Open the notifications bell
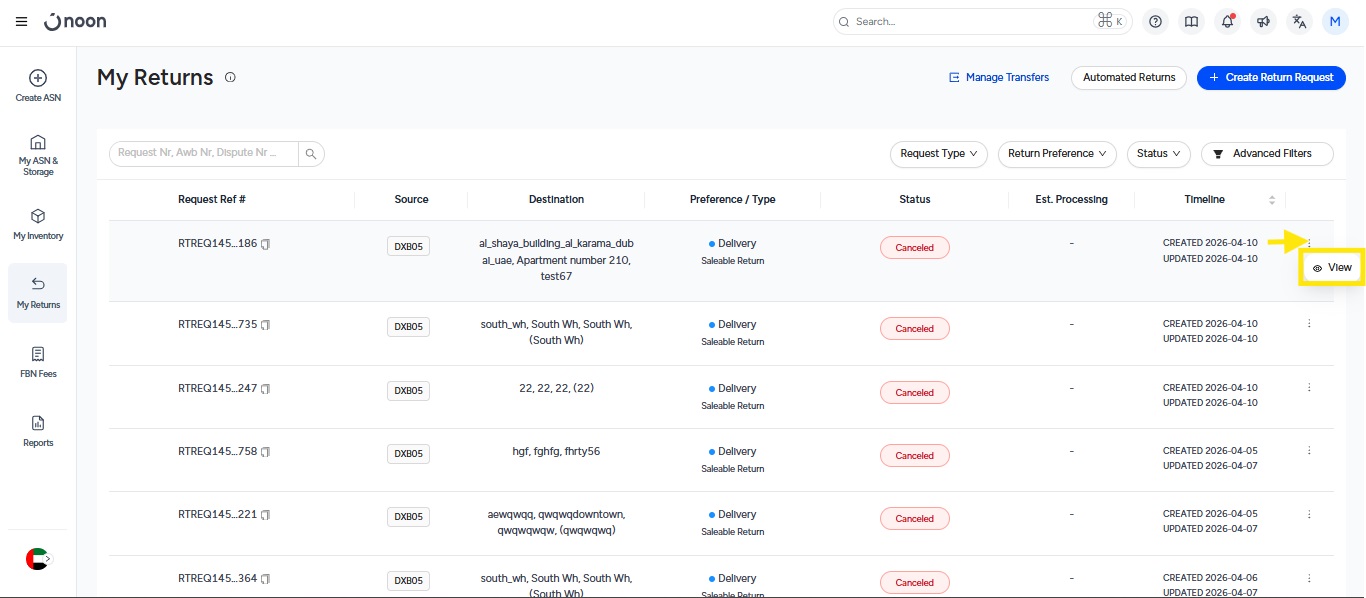1366x598 pixels. [x=1226, y=21]
